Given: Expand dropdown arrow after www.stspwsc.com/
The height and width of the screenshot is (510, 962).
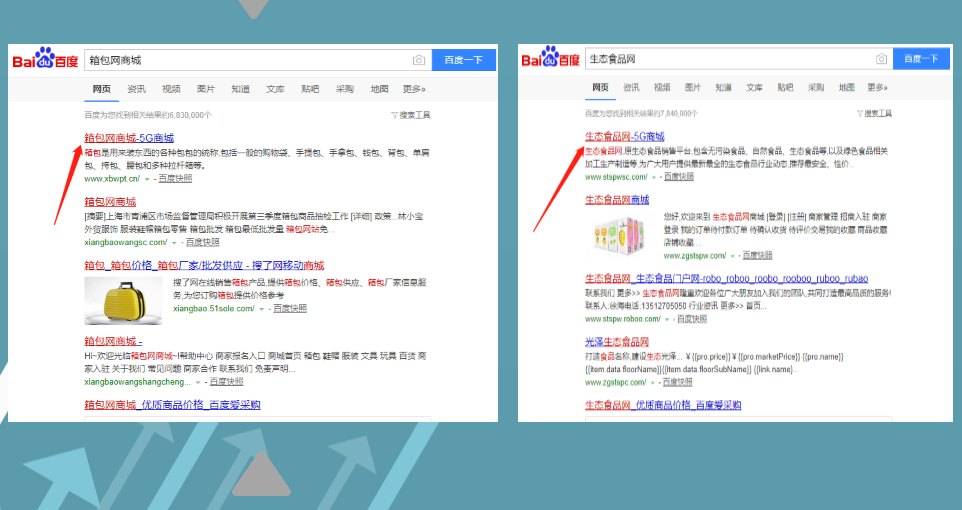Looking at the screenshot, I should pyautogui.click(x=654, y=177).
